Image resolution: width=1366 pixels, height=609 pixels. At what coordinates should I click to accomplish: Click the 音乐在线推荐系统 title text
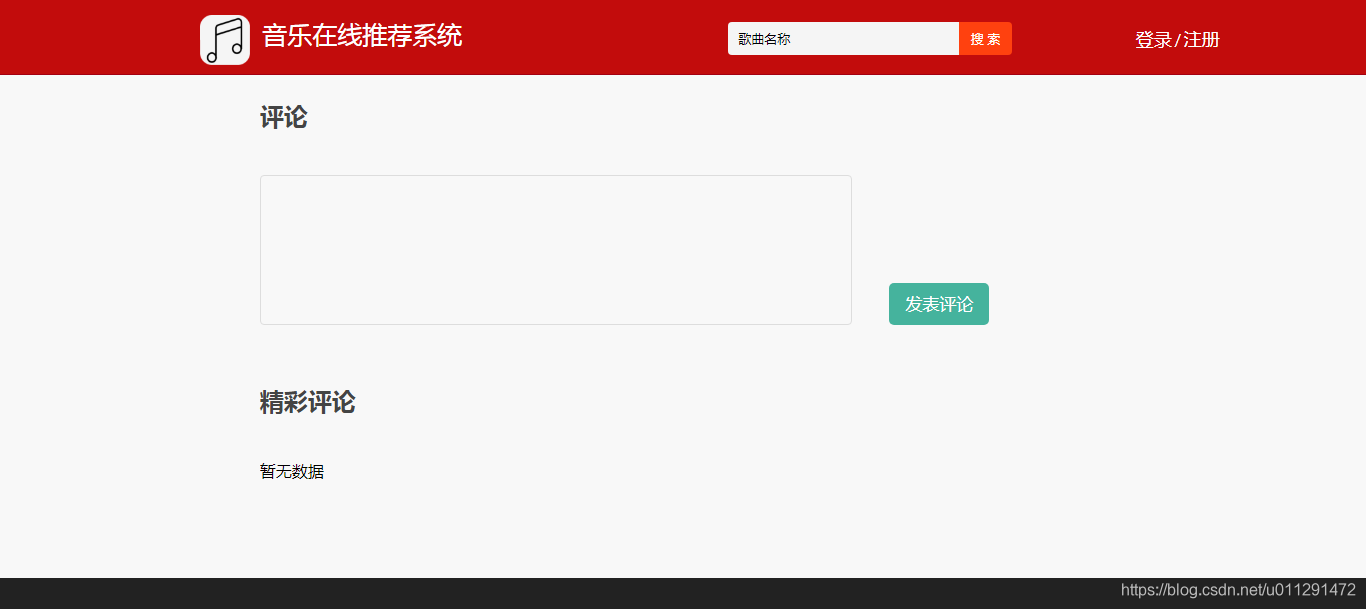pyautogui.click(x=361, y=36)
